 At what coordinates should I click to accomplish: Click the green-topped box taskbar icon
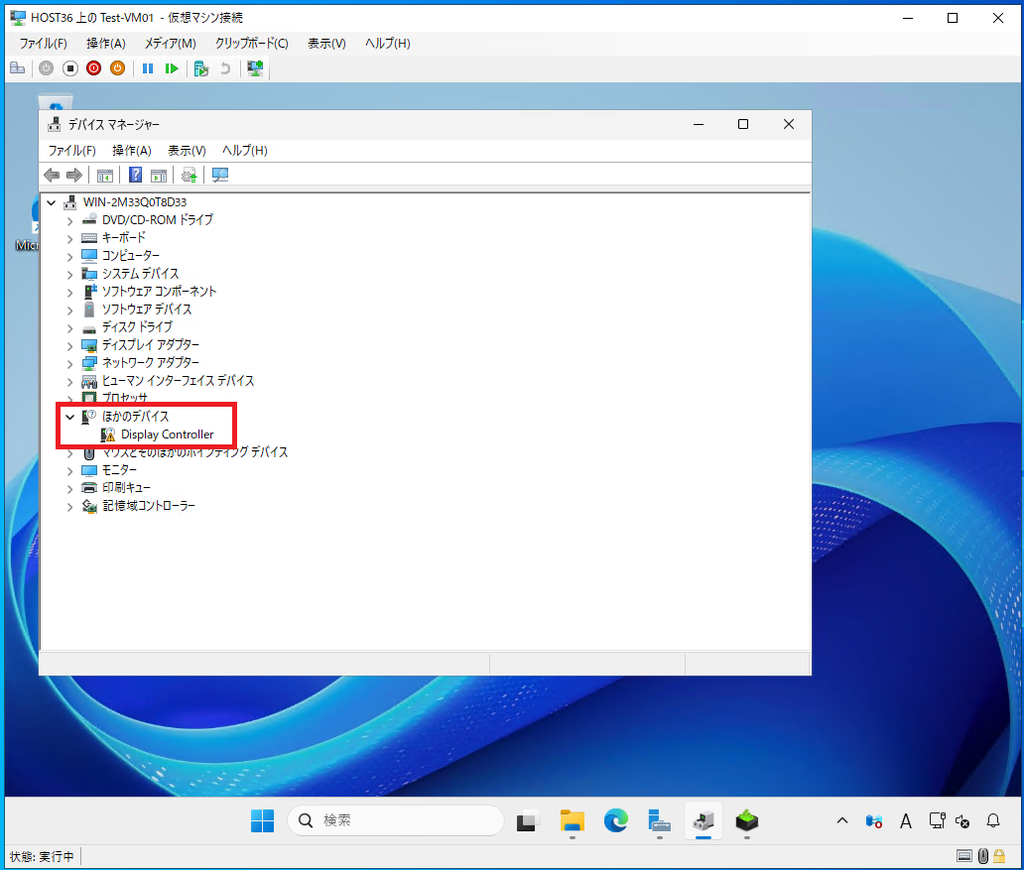point(747,820)
